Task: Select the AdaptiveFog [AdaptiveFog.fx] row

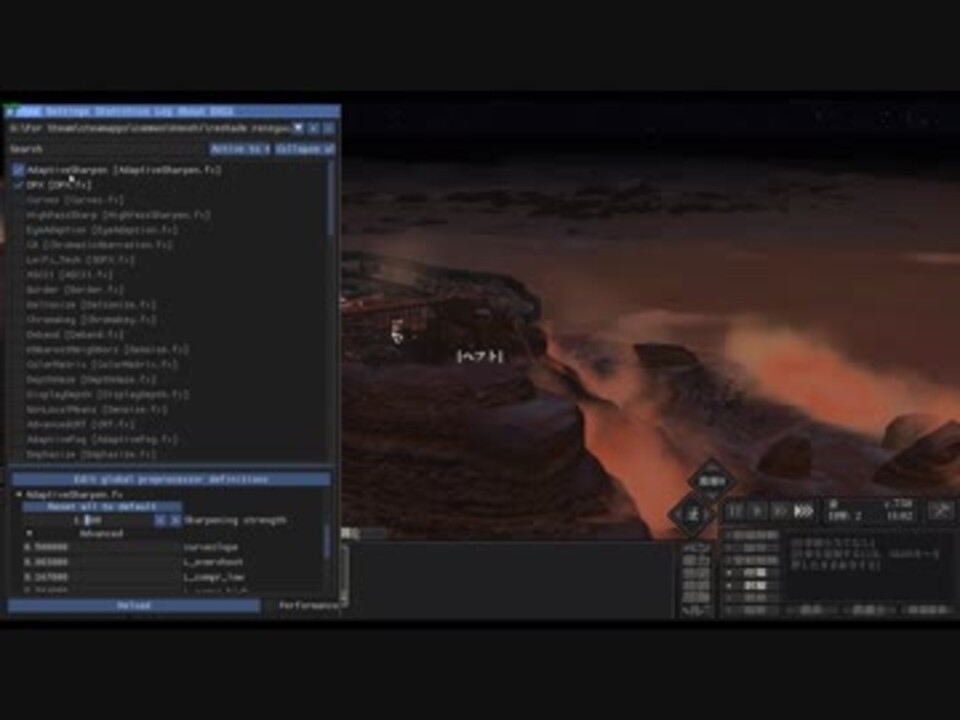Action: click(102, 440)
